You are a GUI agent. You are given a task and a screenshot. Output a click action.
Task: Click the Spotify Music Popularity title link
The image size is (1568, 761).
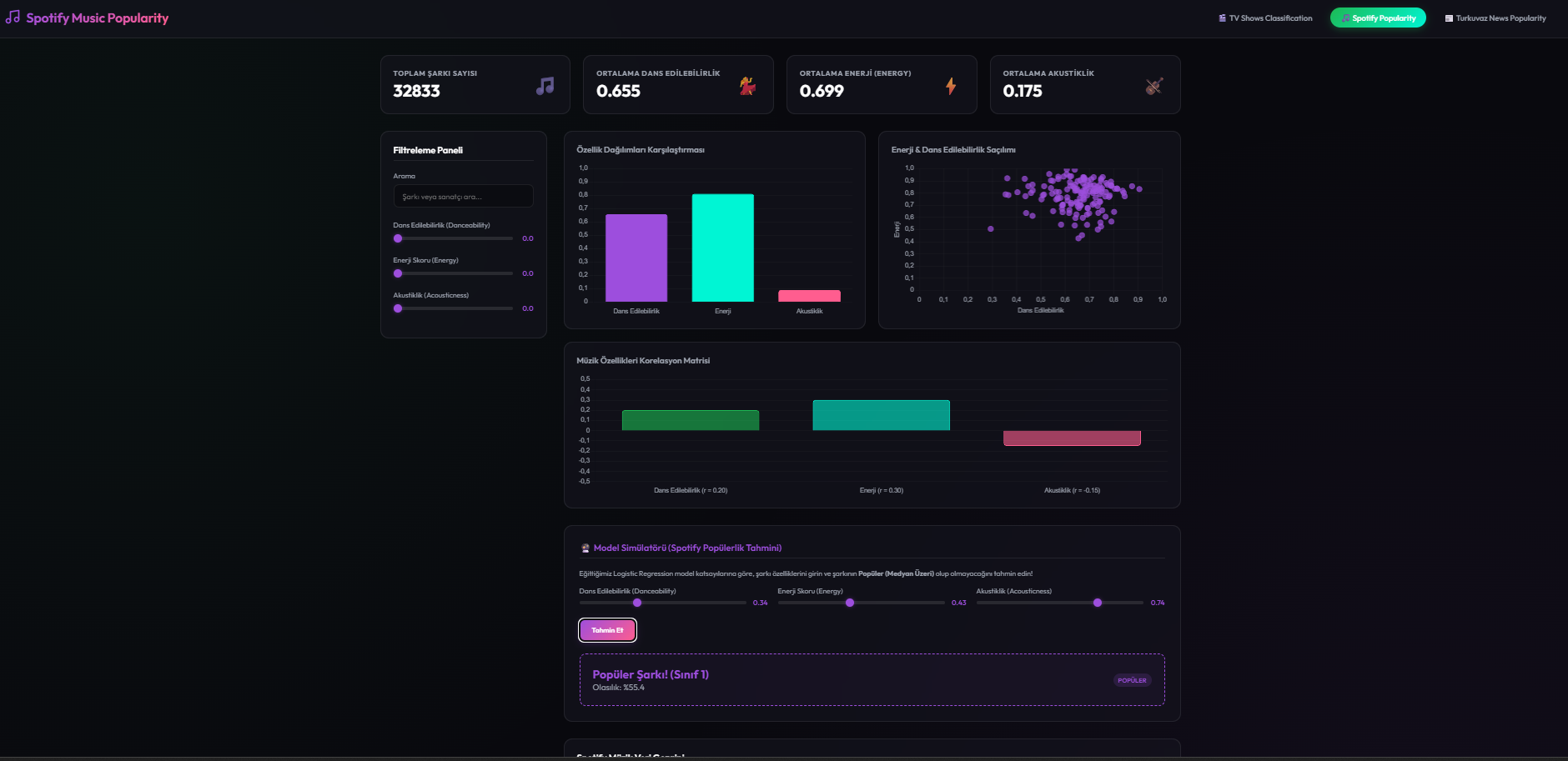(97, 18)
